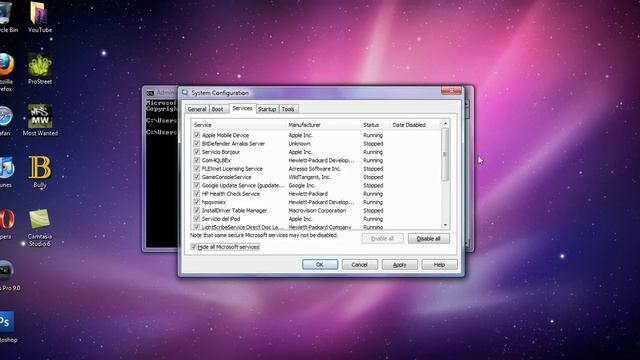
Task: Open the Recycle Bin icon
Action: (x=7, y=16)
